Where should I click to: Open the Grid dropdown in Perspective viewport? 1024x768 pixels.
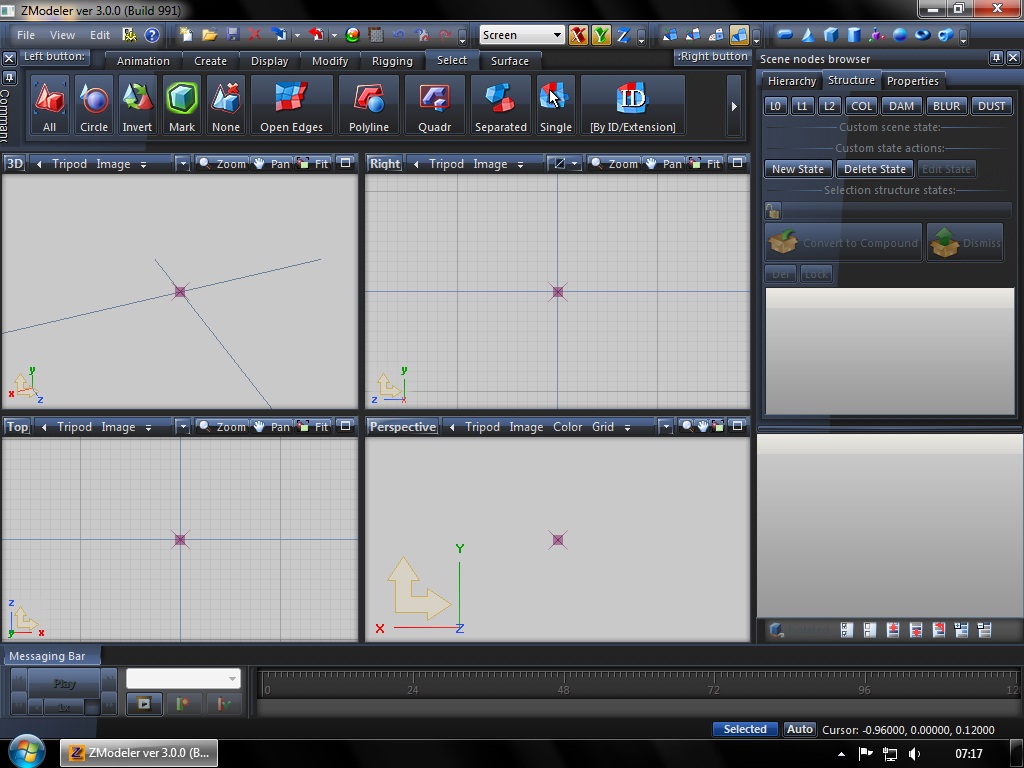[603, 426]
